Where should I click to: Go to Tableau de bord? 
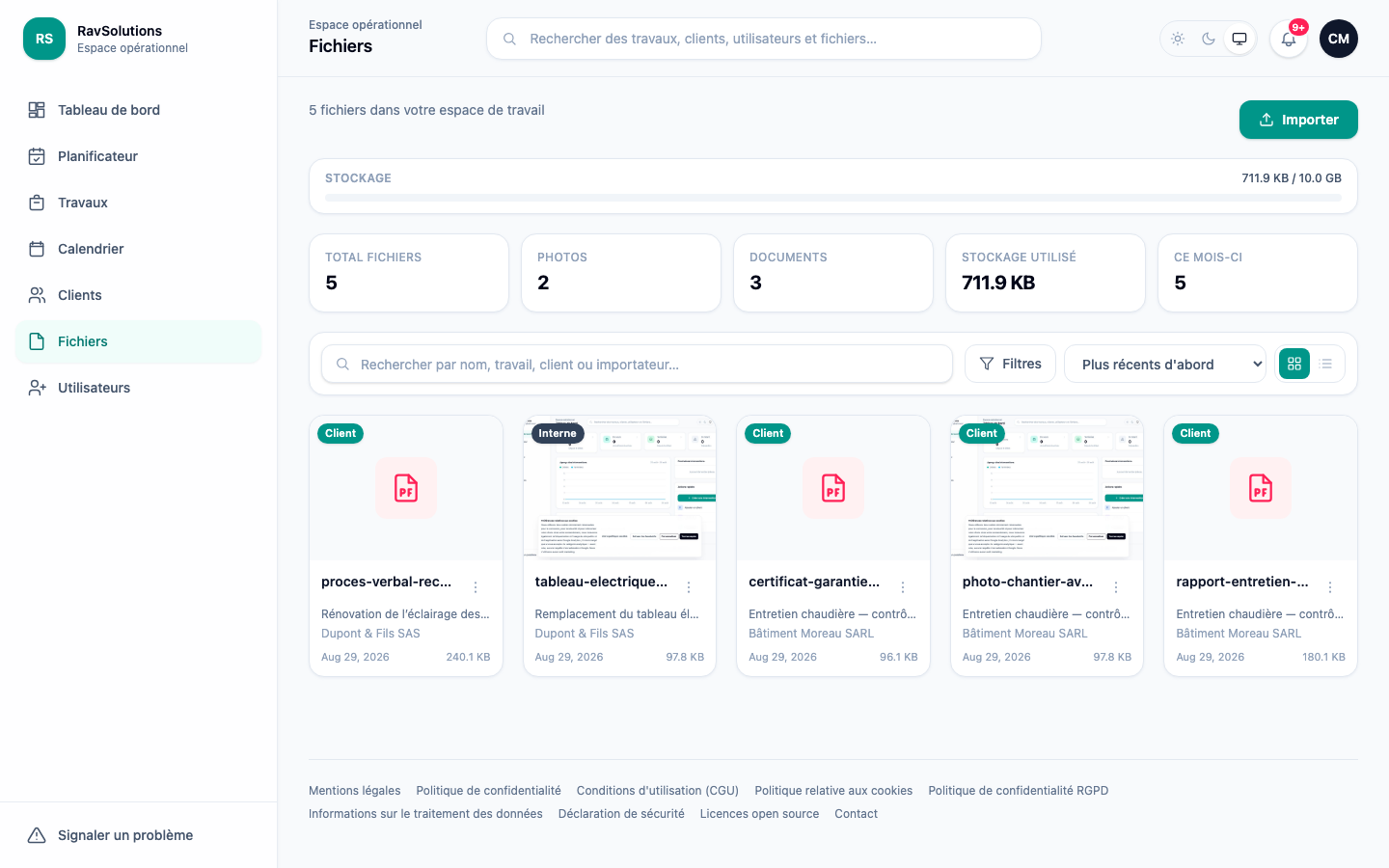coord(139,110)
